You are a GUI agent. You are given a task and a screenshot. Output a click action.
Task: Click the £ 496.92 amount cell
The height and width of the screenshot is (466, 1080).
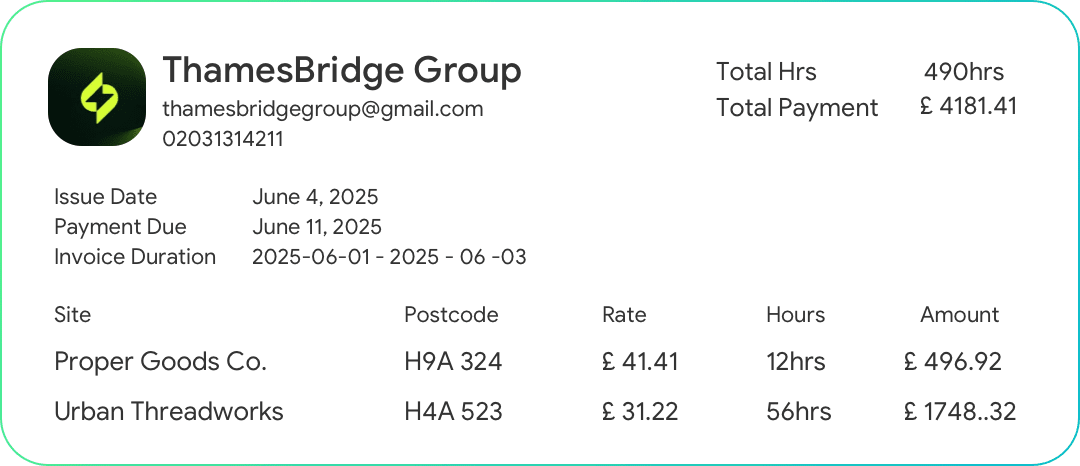[x=951, y=362]
